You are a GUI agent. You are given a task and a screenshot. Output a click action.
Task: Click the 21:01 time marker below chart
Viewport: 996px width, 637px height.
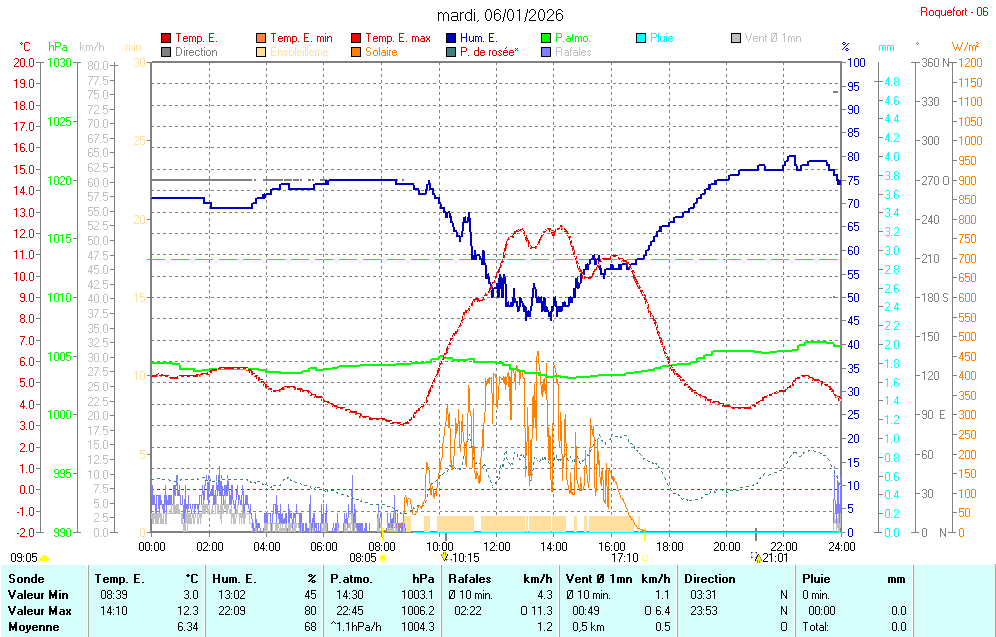click(x=776, y=557)
